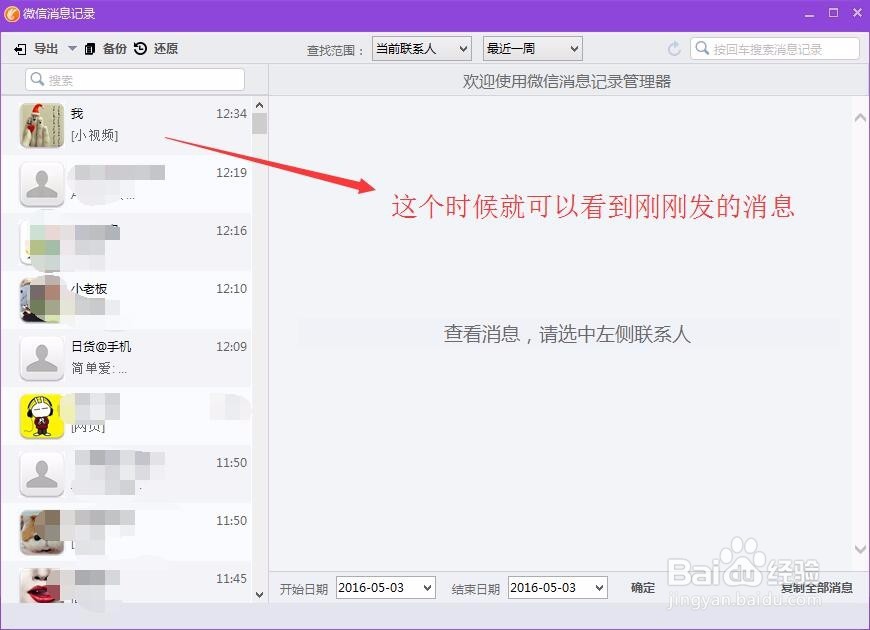Click the magnifier in message search box
Viewport: 870px width, 630px height.
702,48
